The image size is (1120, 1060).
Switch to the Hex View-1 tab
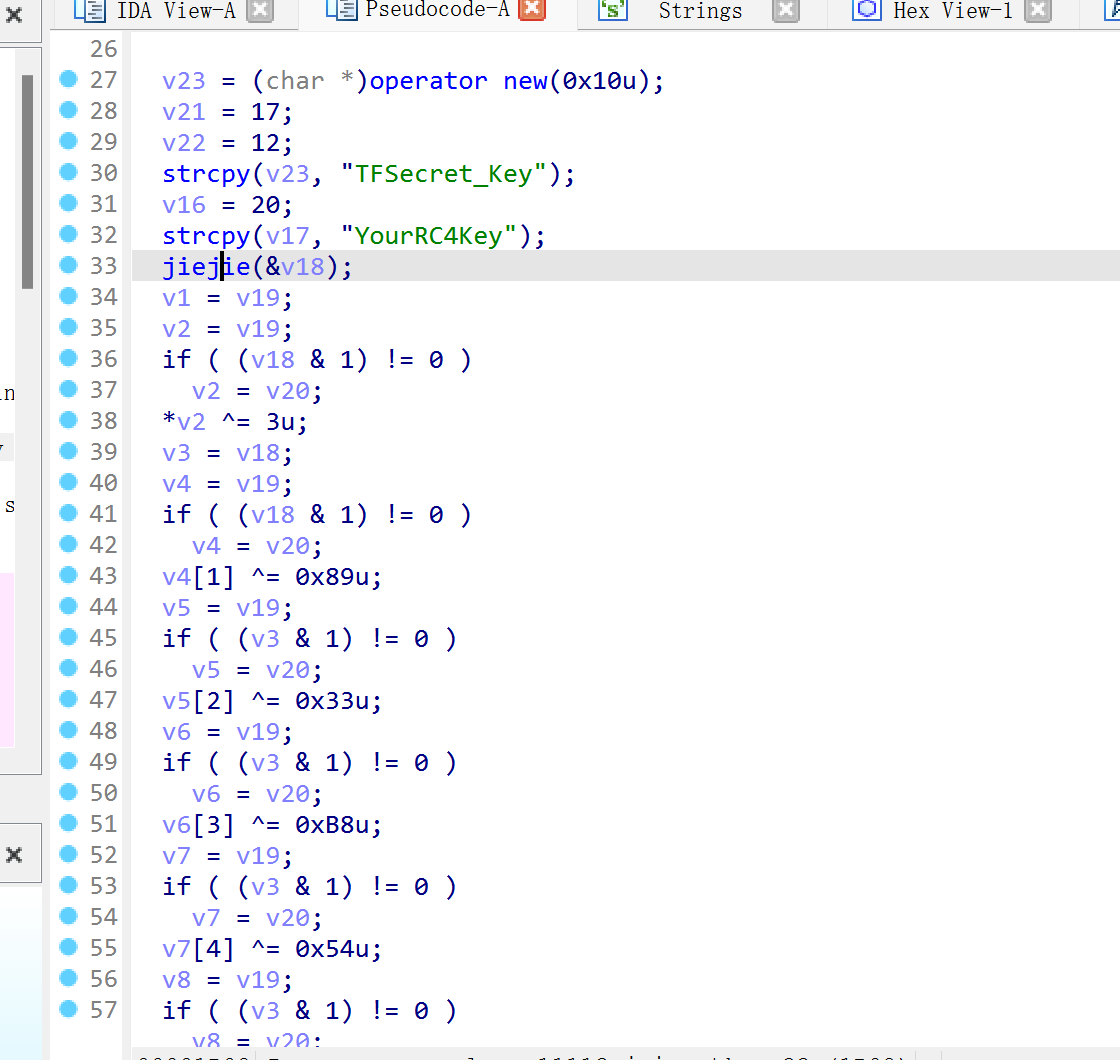pos(952,11)
